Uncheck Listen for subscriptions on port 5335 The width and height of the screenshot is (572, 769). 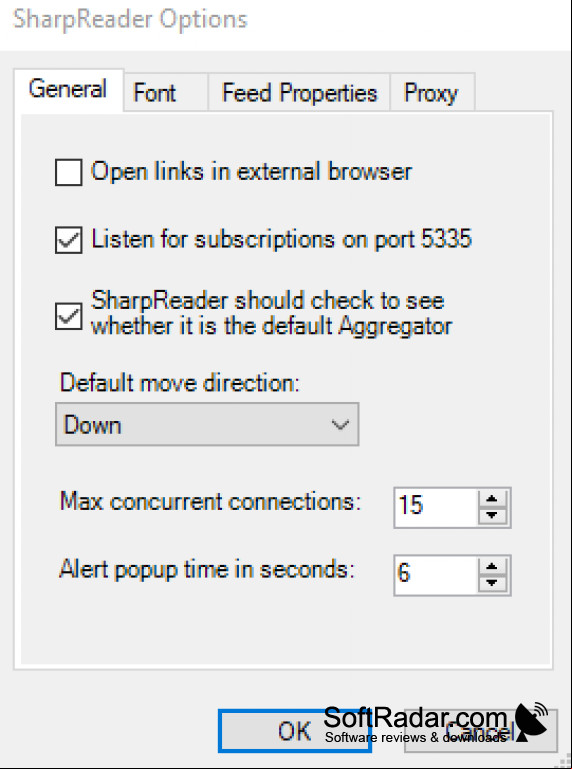(x=69, y=240)
